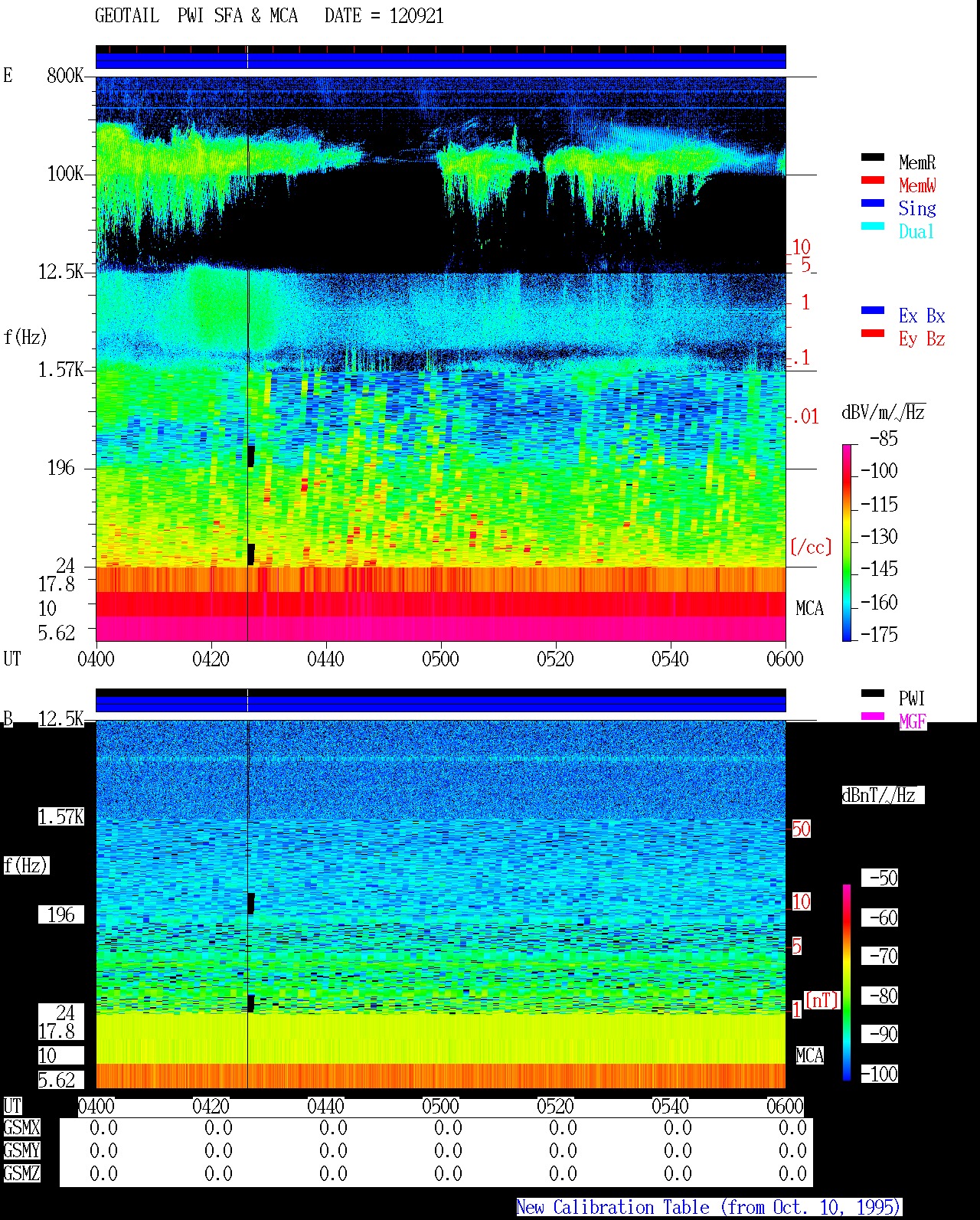This screenshot has width=980, height=1220.
Task: Click the 'f(Hz)' label of the E panel
Action: point(25,337)
